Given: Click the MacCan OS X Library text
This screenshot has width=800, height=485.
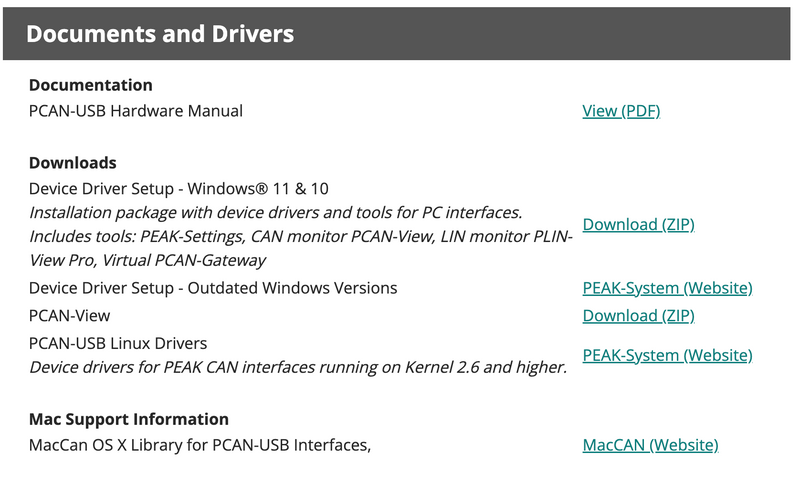Looking at the screenshot, I should [200, 445].
